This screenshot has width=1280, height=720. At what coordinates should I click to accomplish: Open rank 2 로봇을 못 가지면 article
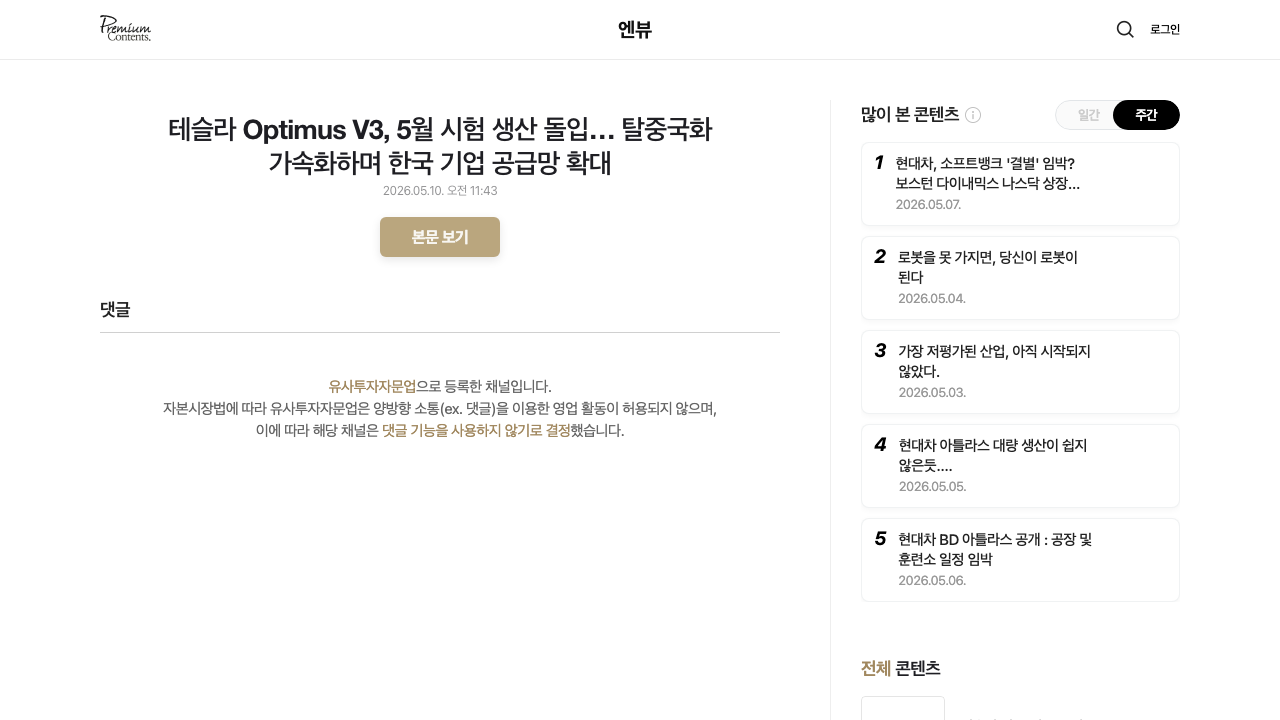point(1020,278)
